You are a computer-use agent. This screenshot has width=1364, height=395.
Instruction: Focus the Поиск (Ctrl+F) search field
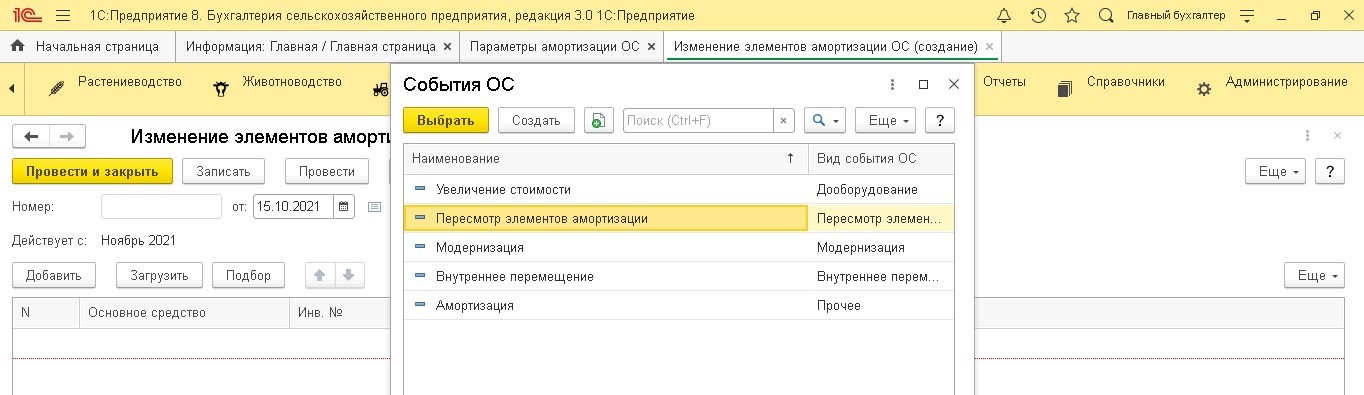pyautogui.click(x=698, y=120)
